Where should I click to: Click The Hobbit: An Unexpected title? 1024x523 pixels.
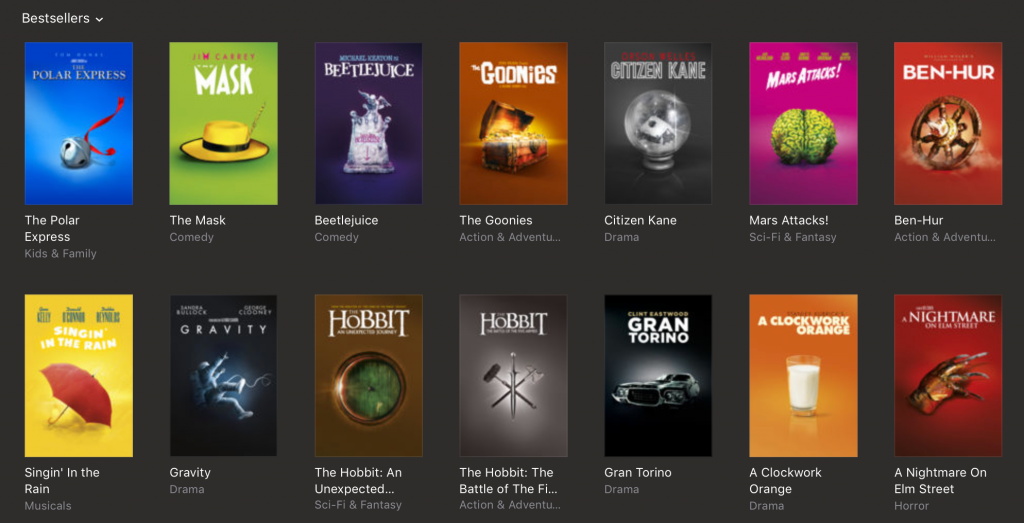359,481
